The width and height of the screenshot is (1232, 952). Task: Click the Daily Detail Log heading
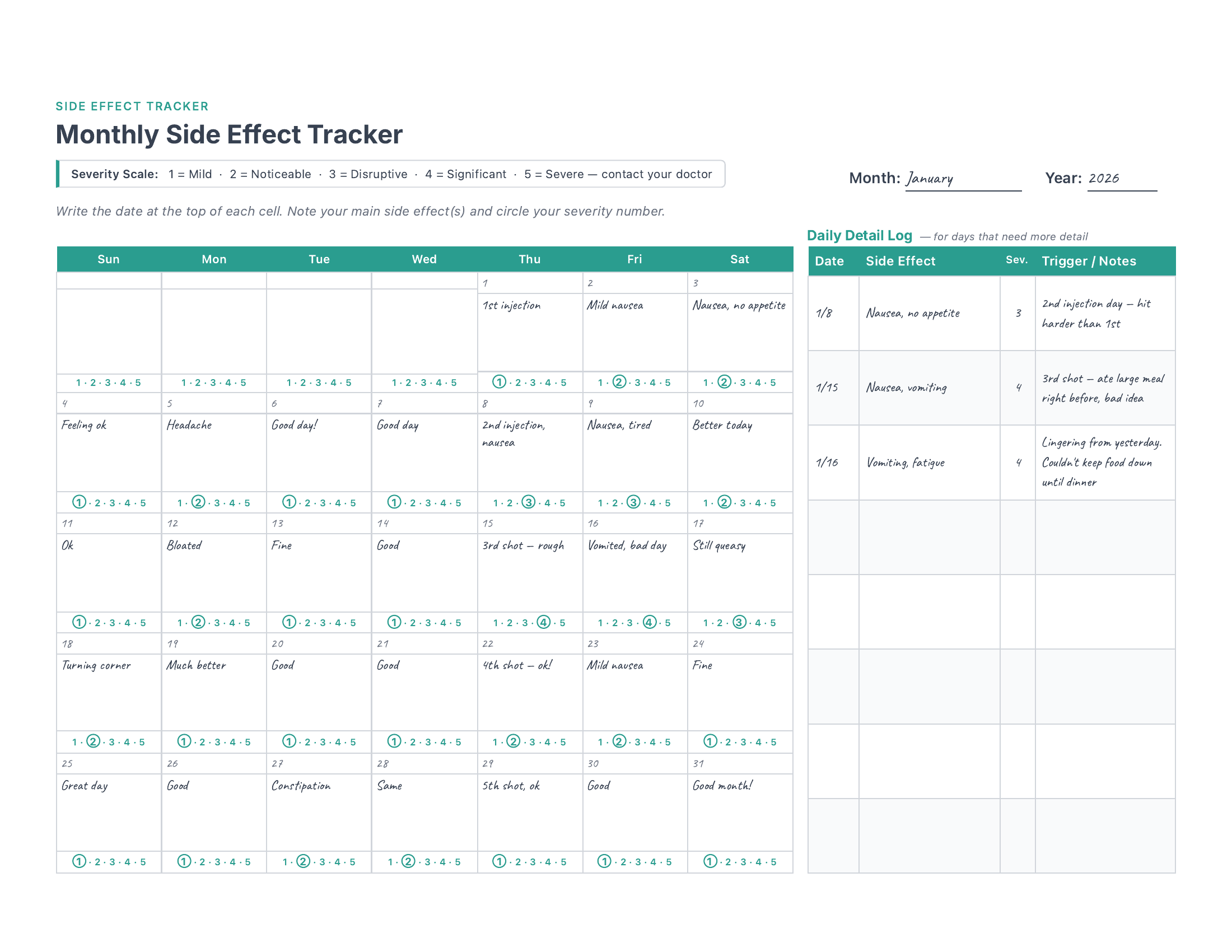coord(860,235)
